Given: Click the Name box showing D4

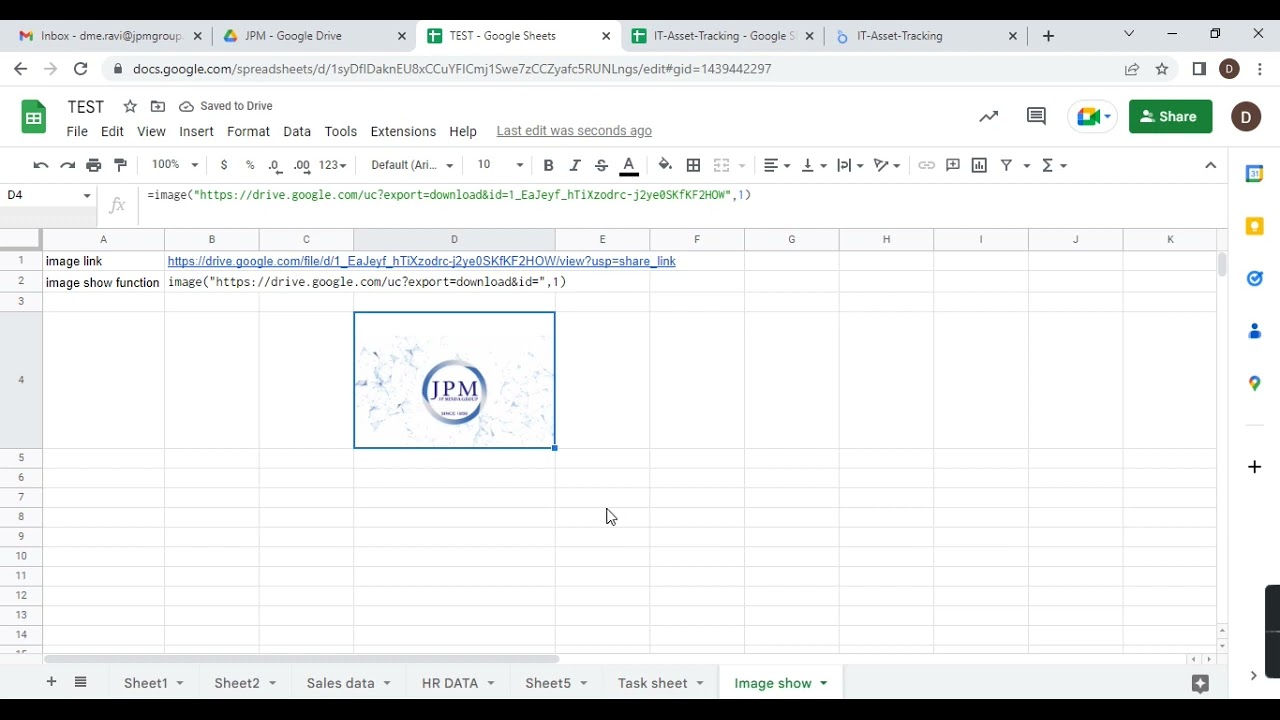Looking at the screenshot, I should point(48,195).
